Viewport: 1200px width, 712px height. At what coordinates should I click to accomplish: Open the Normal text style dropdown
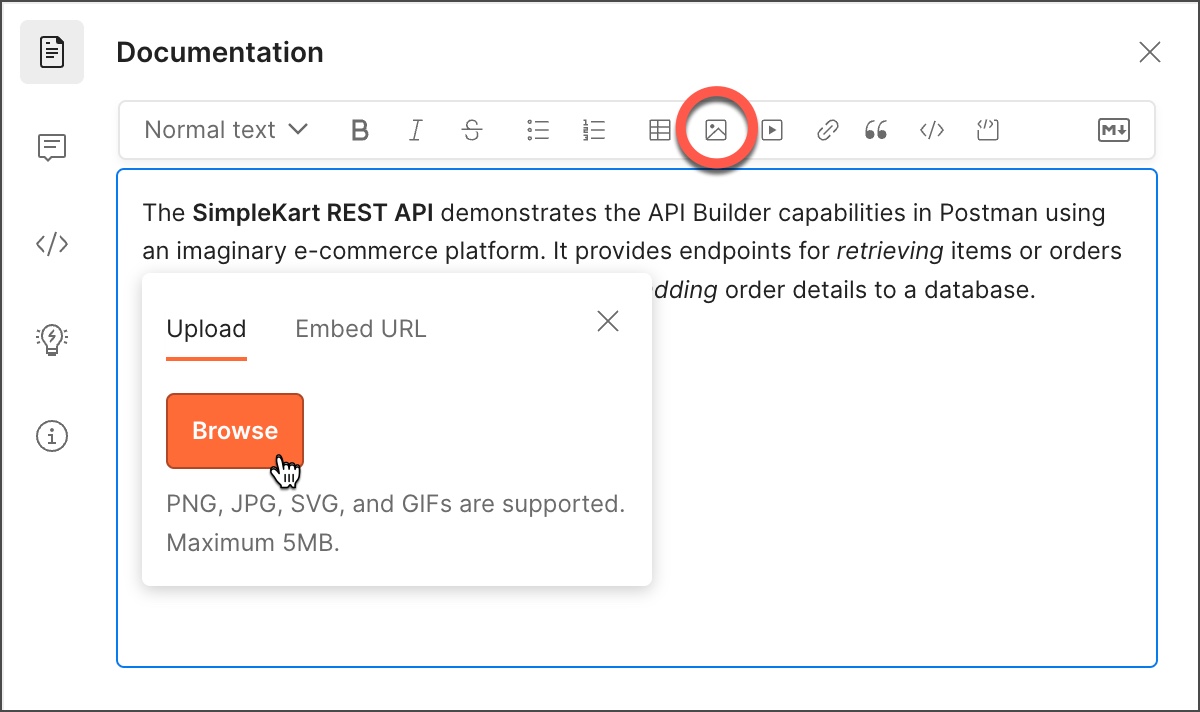(x=226, y=130)
